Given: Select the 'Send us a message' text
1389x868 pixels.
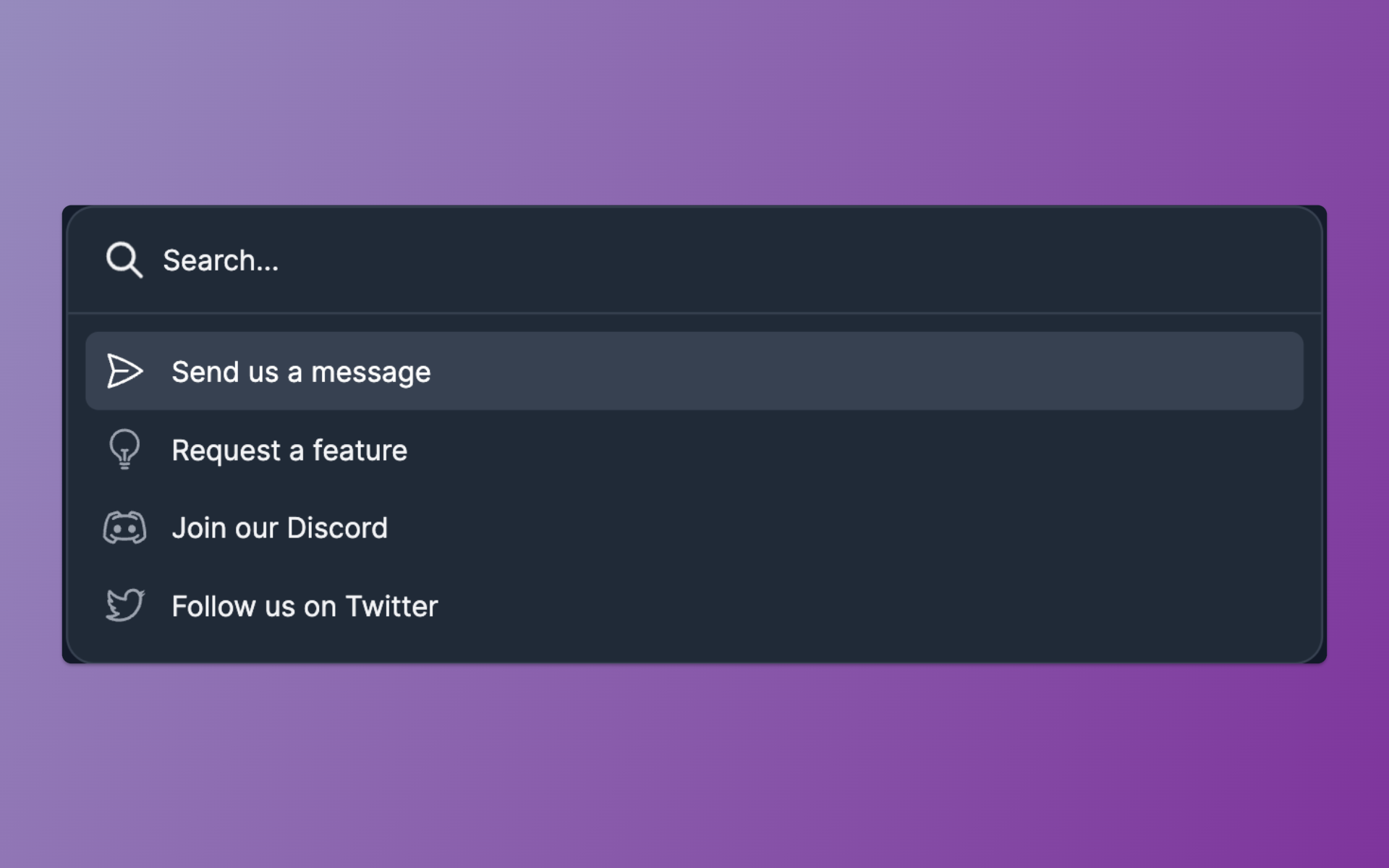Looking at the screenshot, I should click(x=301, y=372).
